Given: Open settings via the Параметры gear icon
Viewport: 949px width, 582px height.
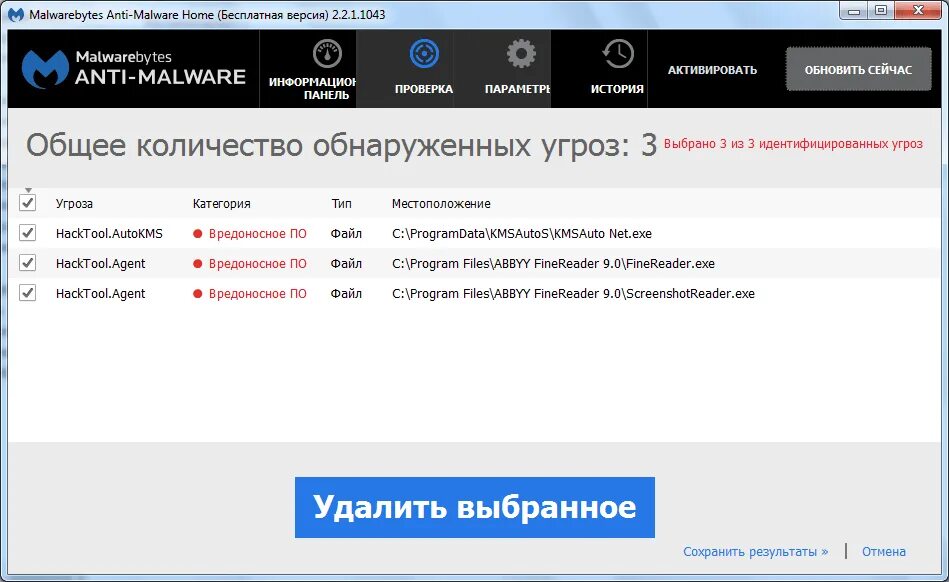Looking at the screenshot, I should coord(519,53).
